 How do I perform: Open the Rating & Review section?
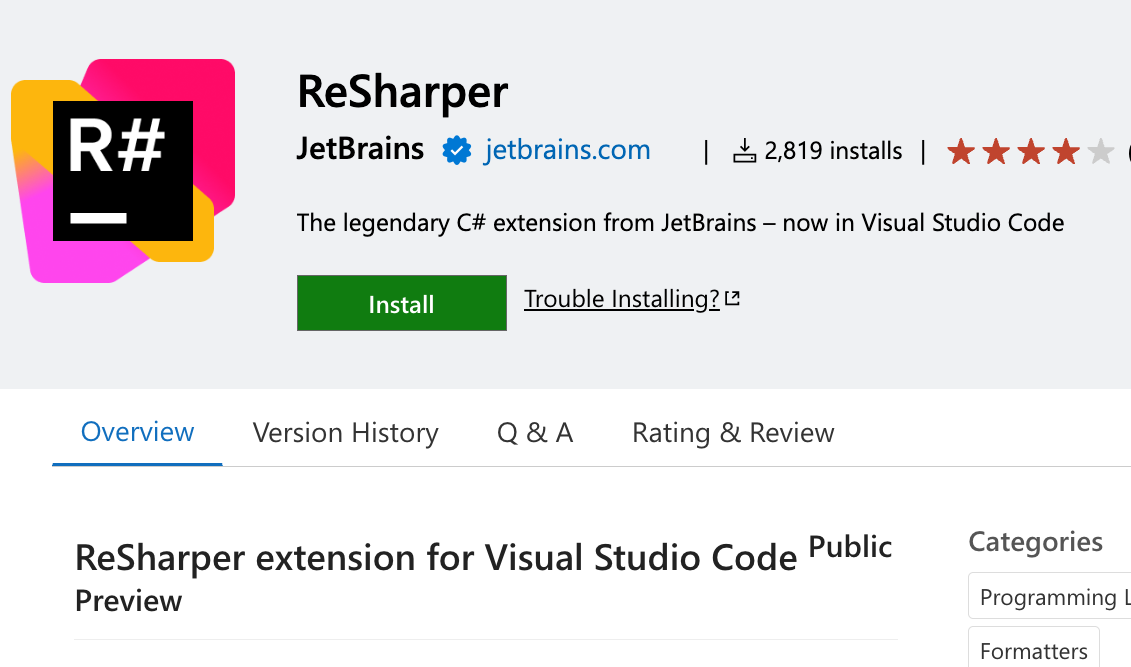click(732, 432)
